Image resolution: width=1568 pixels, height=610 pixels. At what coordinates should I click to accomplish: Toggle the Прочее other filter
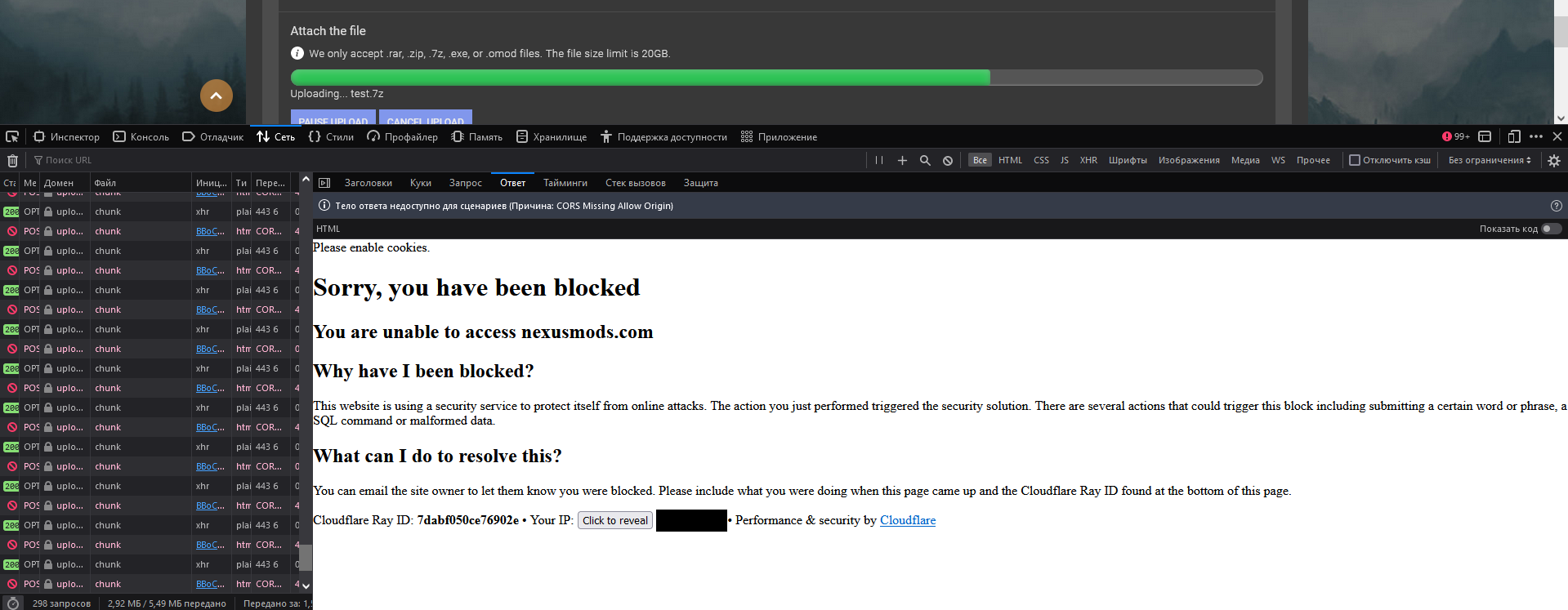[x=1313, y=160]
